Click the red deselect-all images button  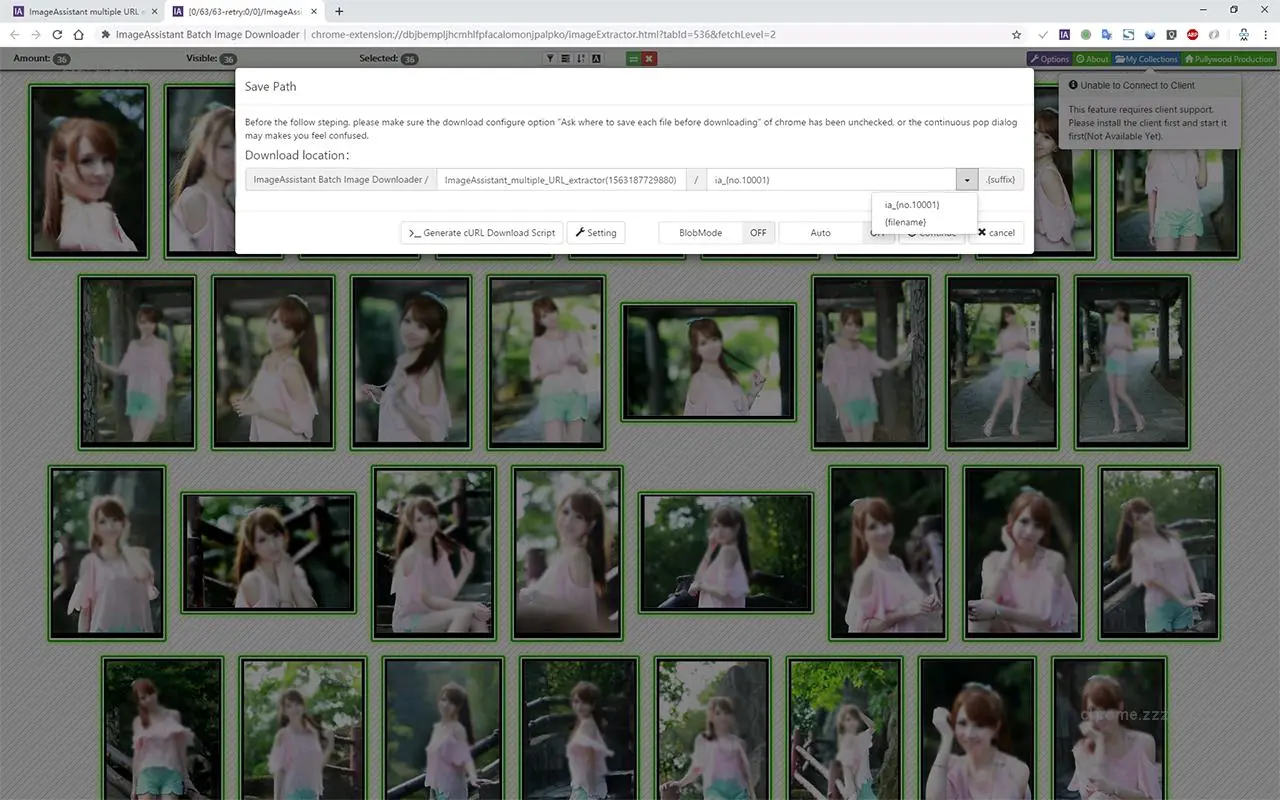click(648, 58)
